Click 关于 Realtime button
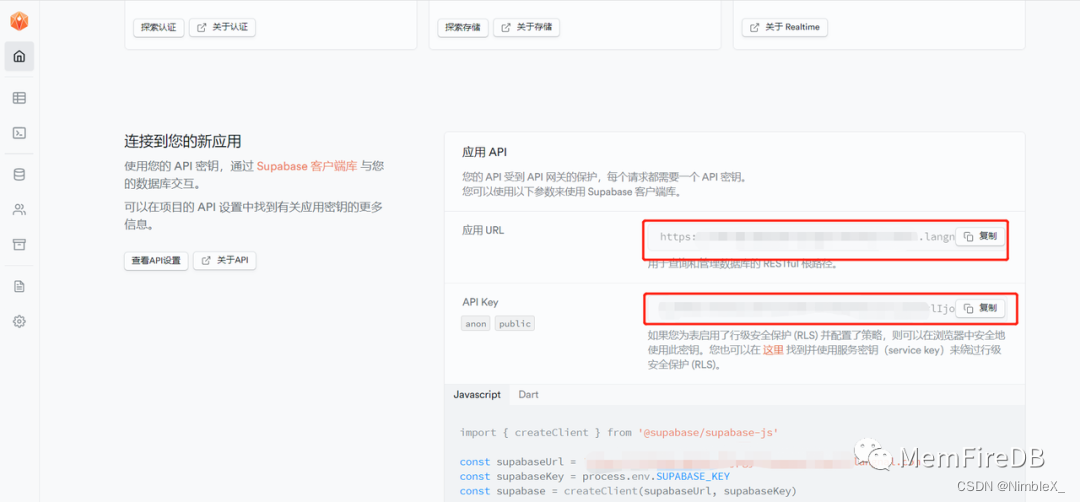 click(785, 28)
